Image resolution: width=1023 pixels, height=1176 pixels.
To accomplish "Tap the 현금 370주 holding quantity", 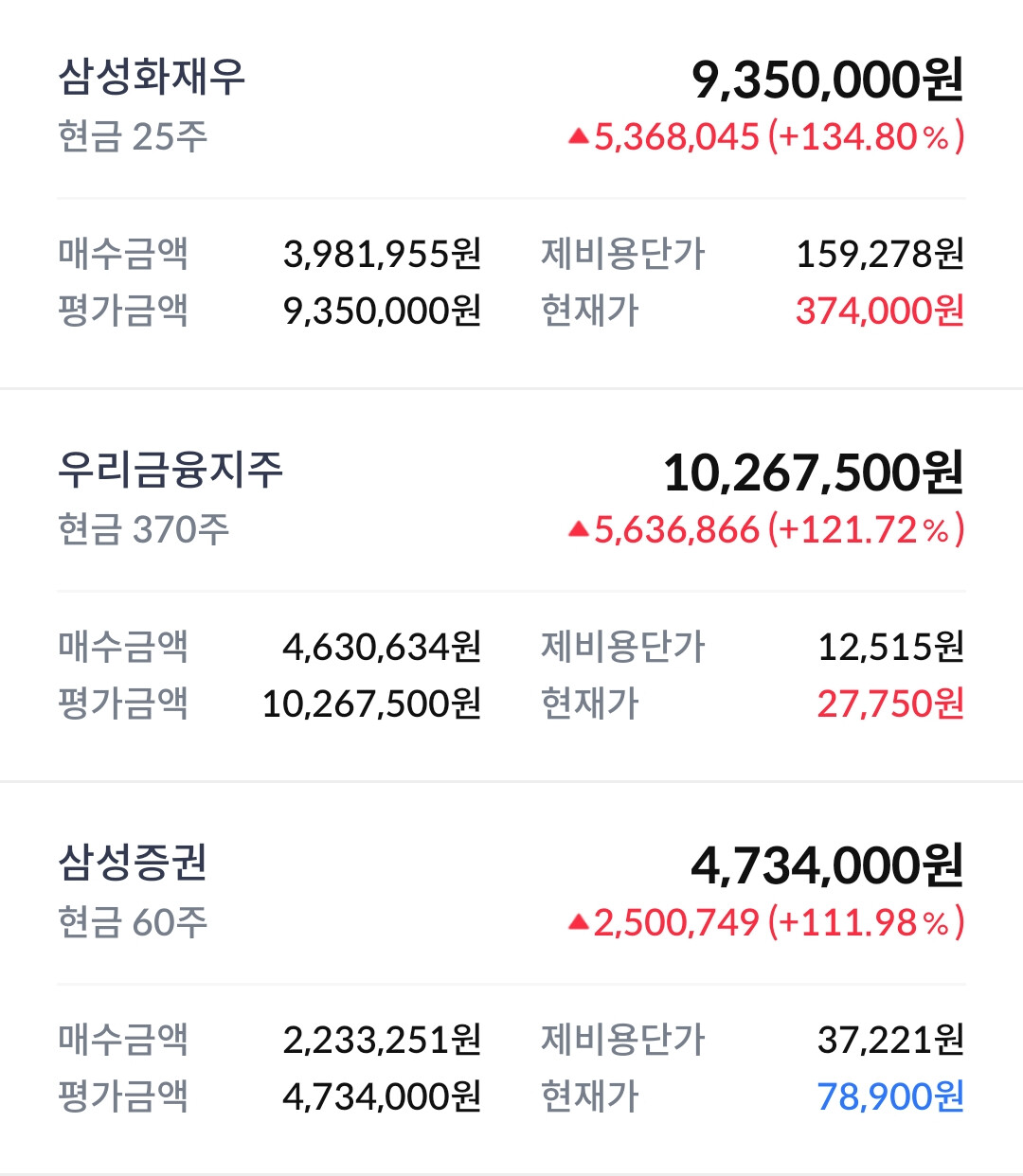I will 143,530.
